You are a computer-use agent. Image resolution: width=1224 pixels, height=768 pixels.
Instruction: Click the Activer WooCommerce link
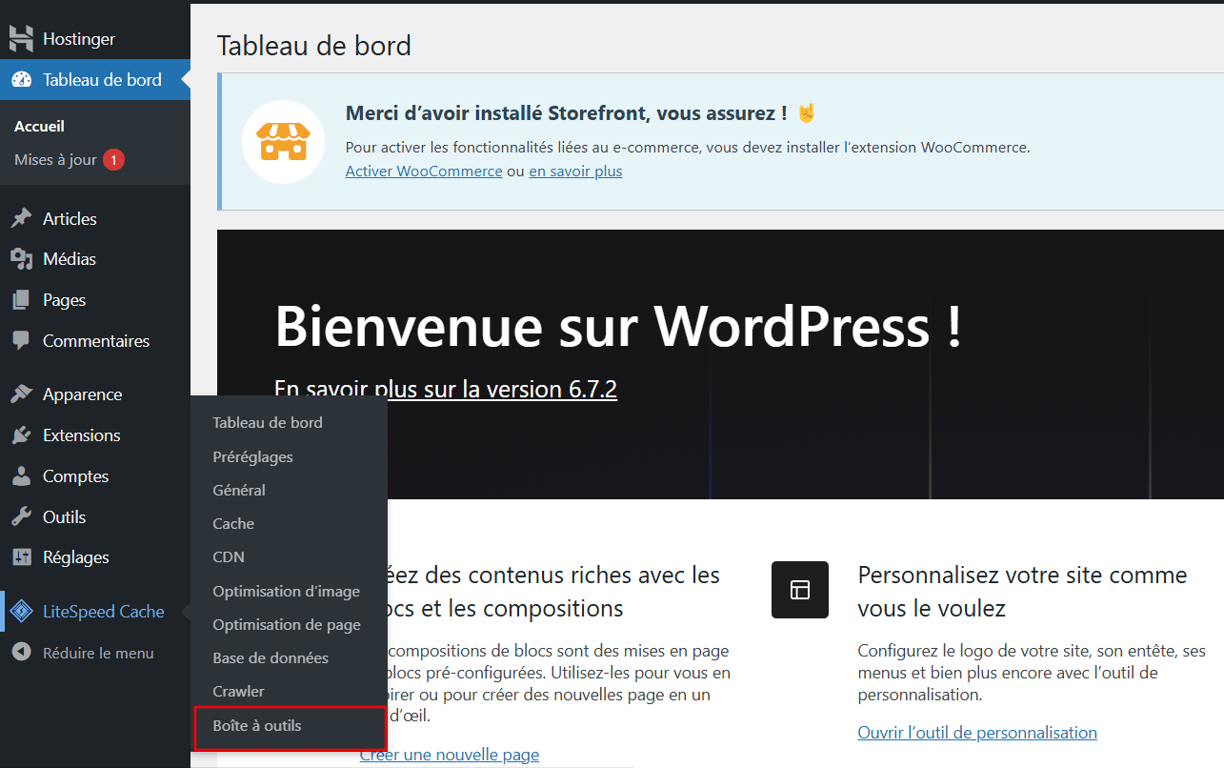coord(424,171)
